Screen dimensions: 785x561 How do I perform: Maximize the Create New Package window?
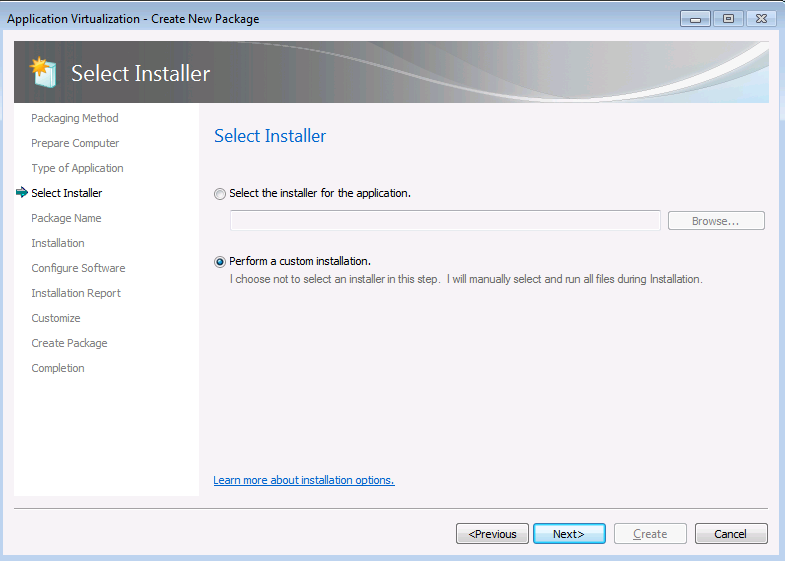(x=728, y=19)
